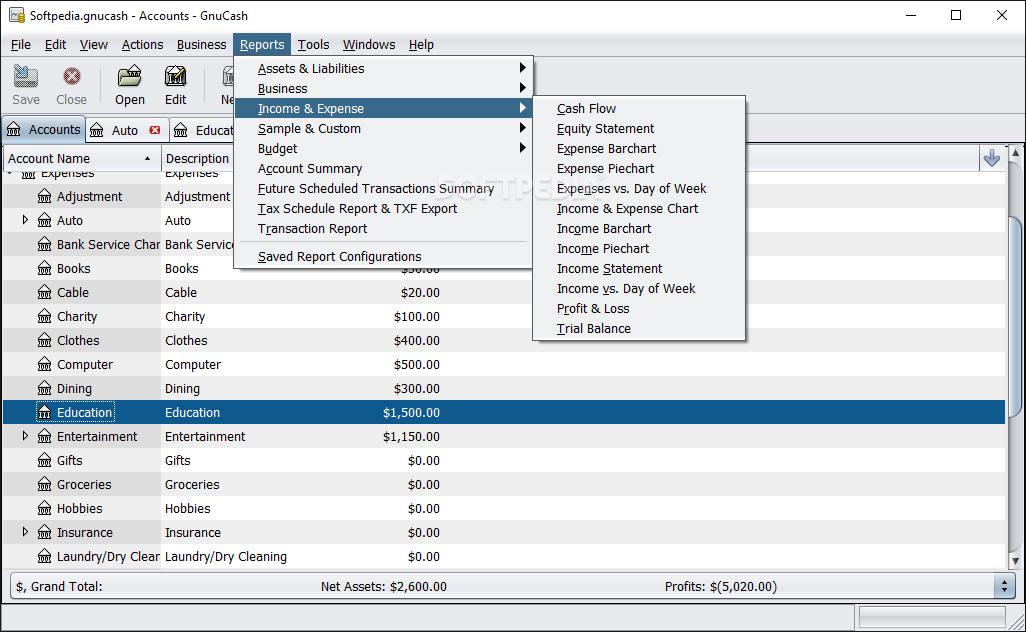The image size is (1026, 632).
Task: Close the Auto tab with red X
Action: (155, 130)
